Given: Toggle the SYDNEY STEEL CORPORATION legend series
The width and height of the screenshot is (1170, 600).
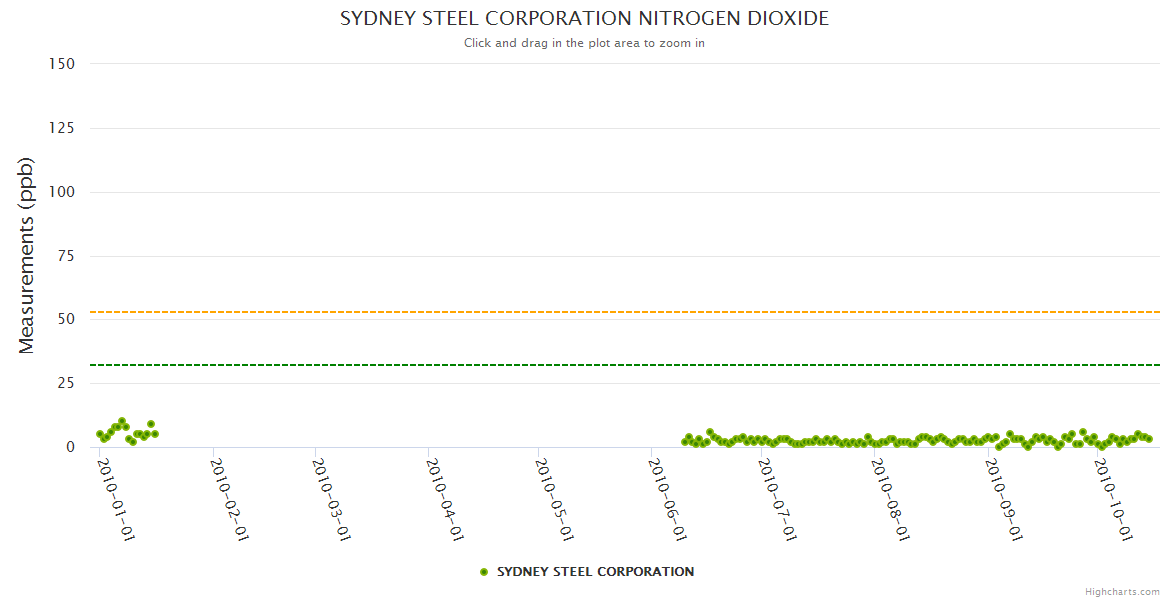Looking at the screenshot, I should (x=595, y=572).
